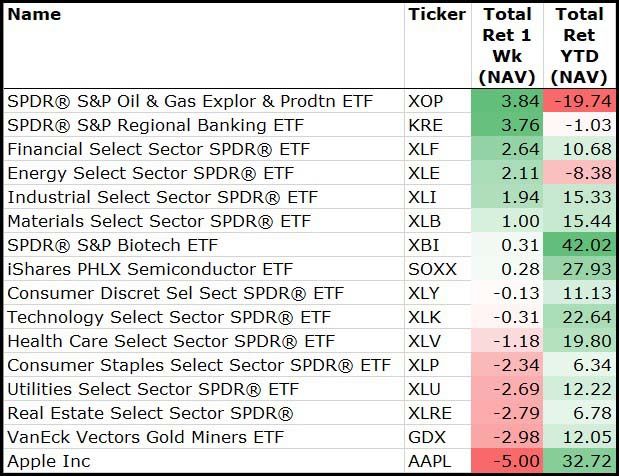This screenshot has width=619, height=476.
Task: Select the Apple Inc name cell
Action: coord(49,461)
